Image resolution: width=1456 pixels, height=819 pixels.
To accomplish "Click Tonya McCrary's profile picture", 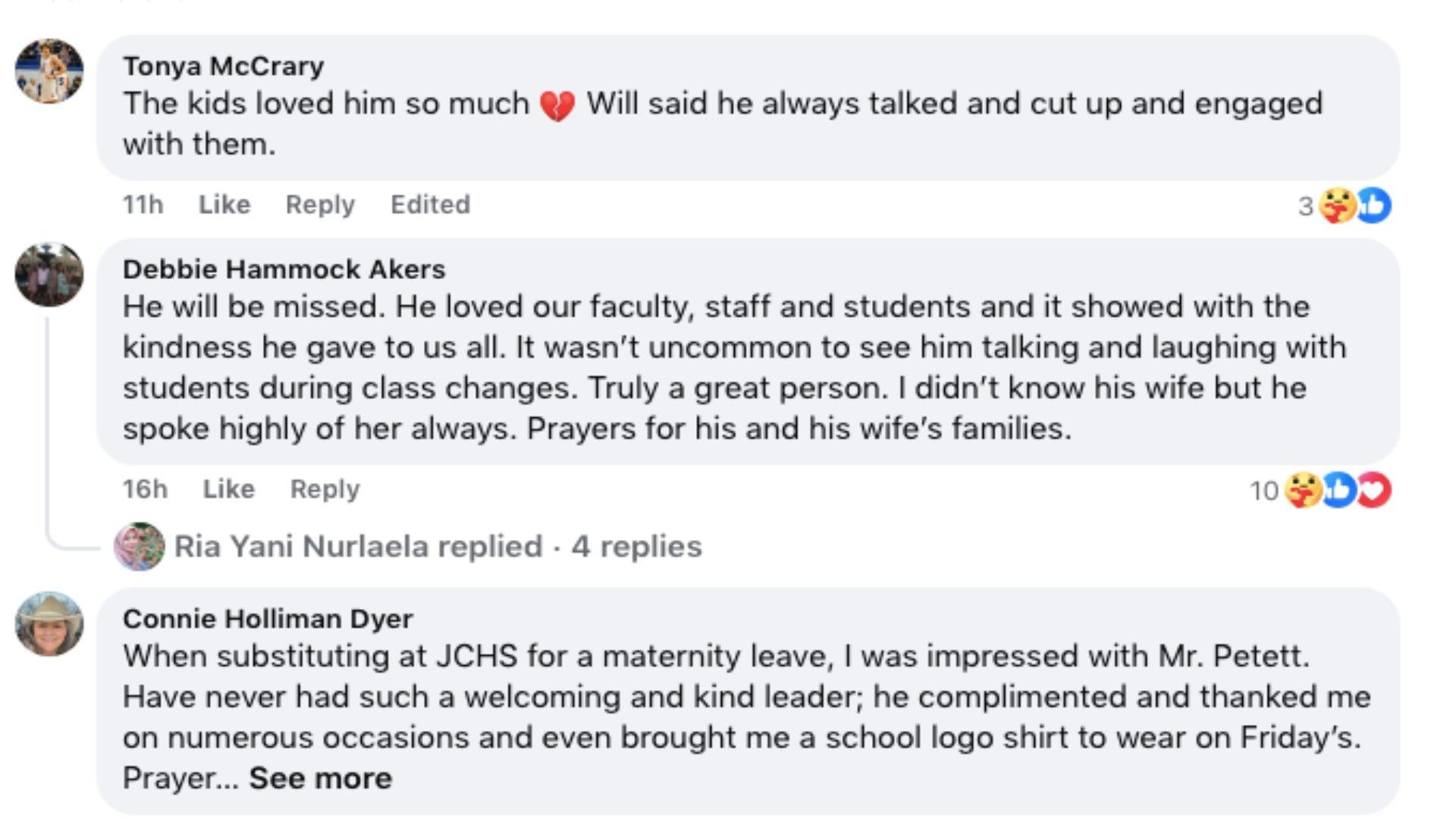I will [x=49, y=71].
